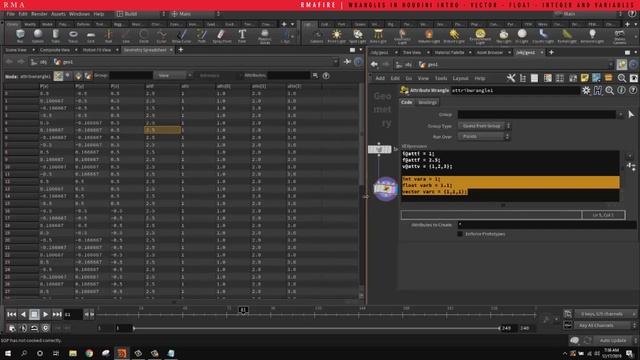Open the Build desktop dropdown

[x=141, y=14]
